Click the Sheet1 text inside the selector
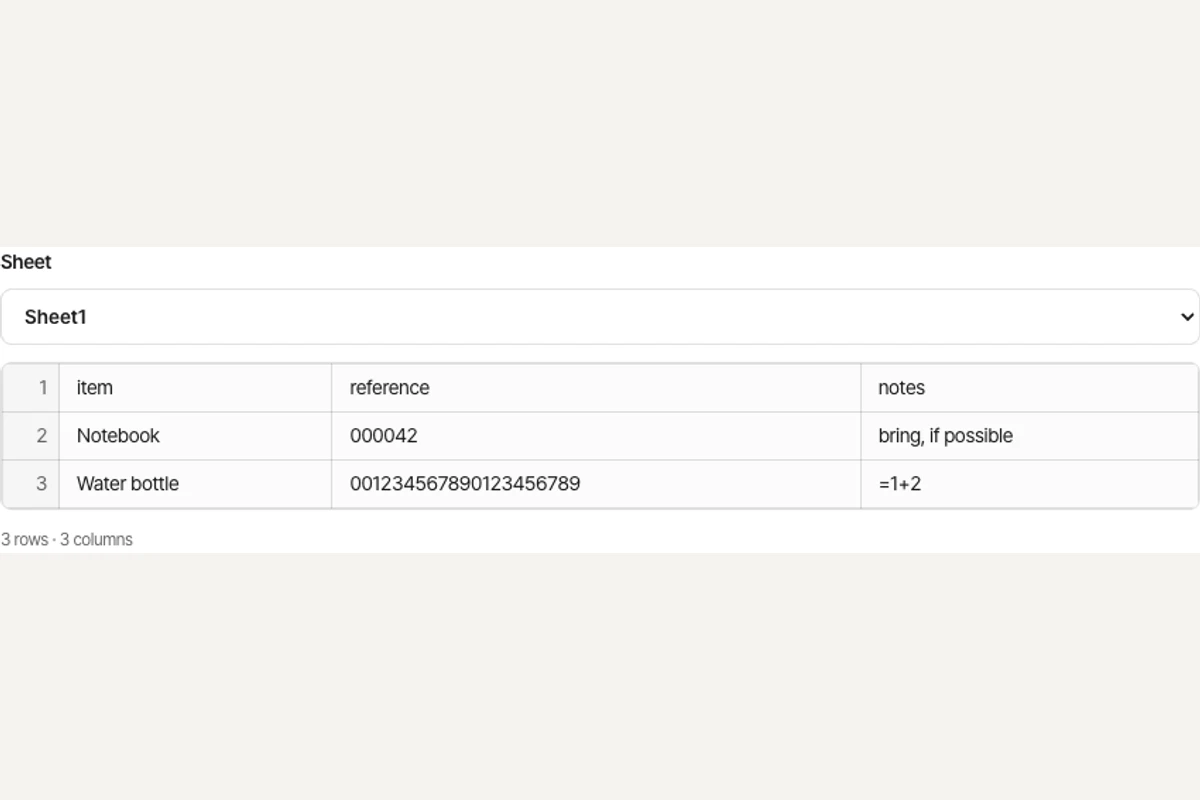Viewport: 1200px width, 800px height. pos(56,317)
